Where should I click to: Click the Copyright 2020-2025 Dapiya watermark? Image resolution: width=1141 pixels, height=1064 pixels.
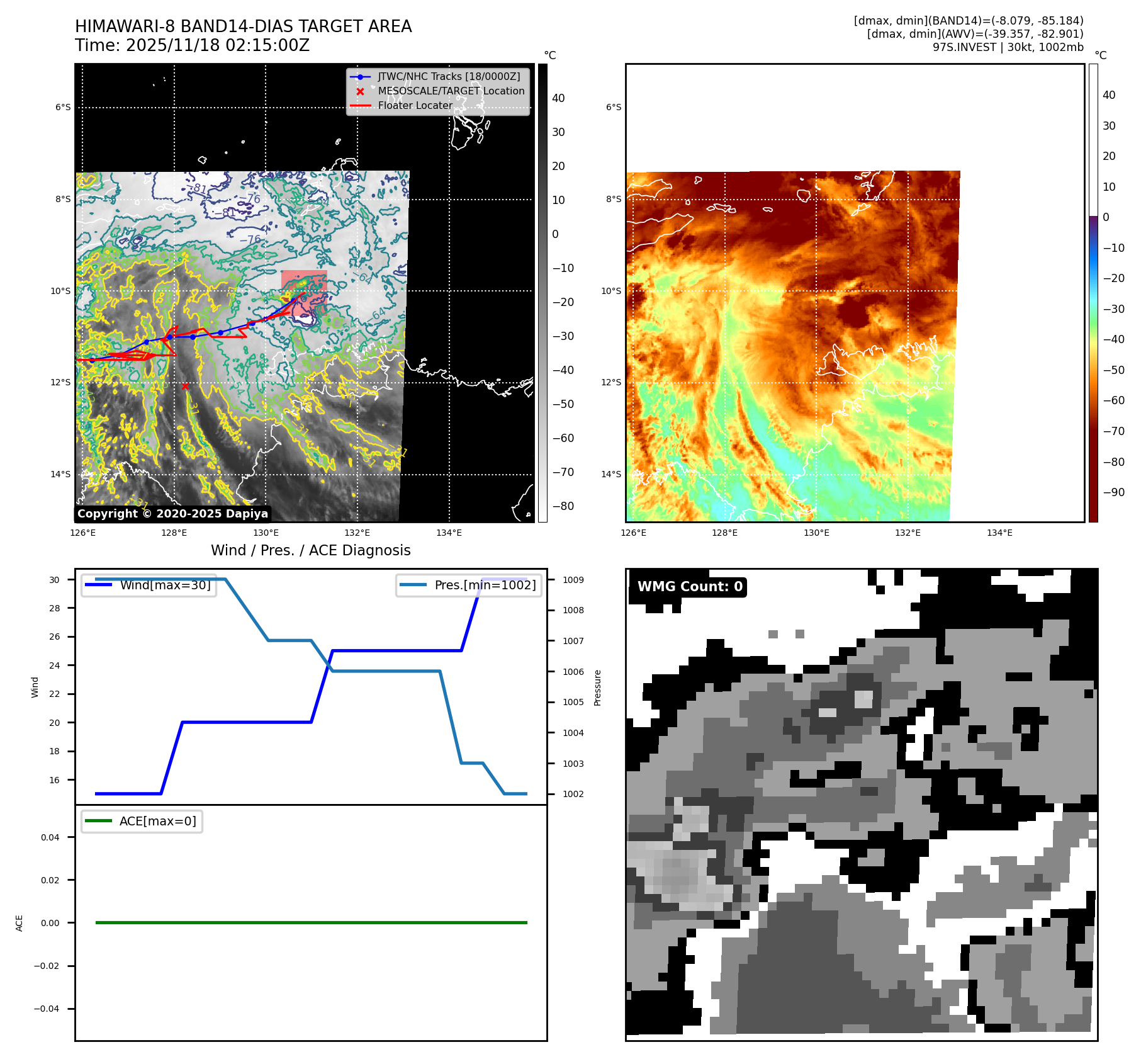(x=172, y=514)
